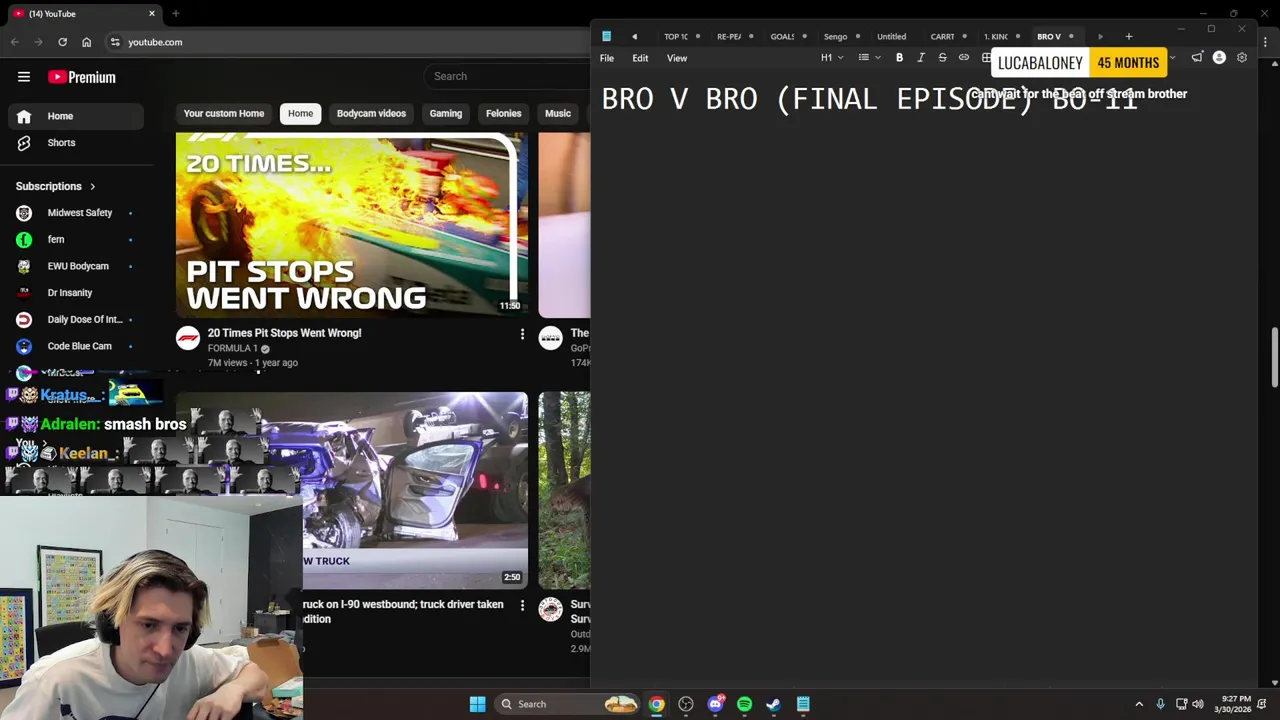Open the YouTube guide hamburger menu
Viewport: 1280px width, 720px height.
point(24,77)
